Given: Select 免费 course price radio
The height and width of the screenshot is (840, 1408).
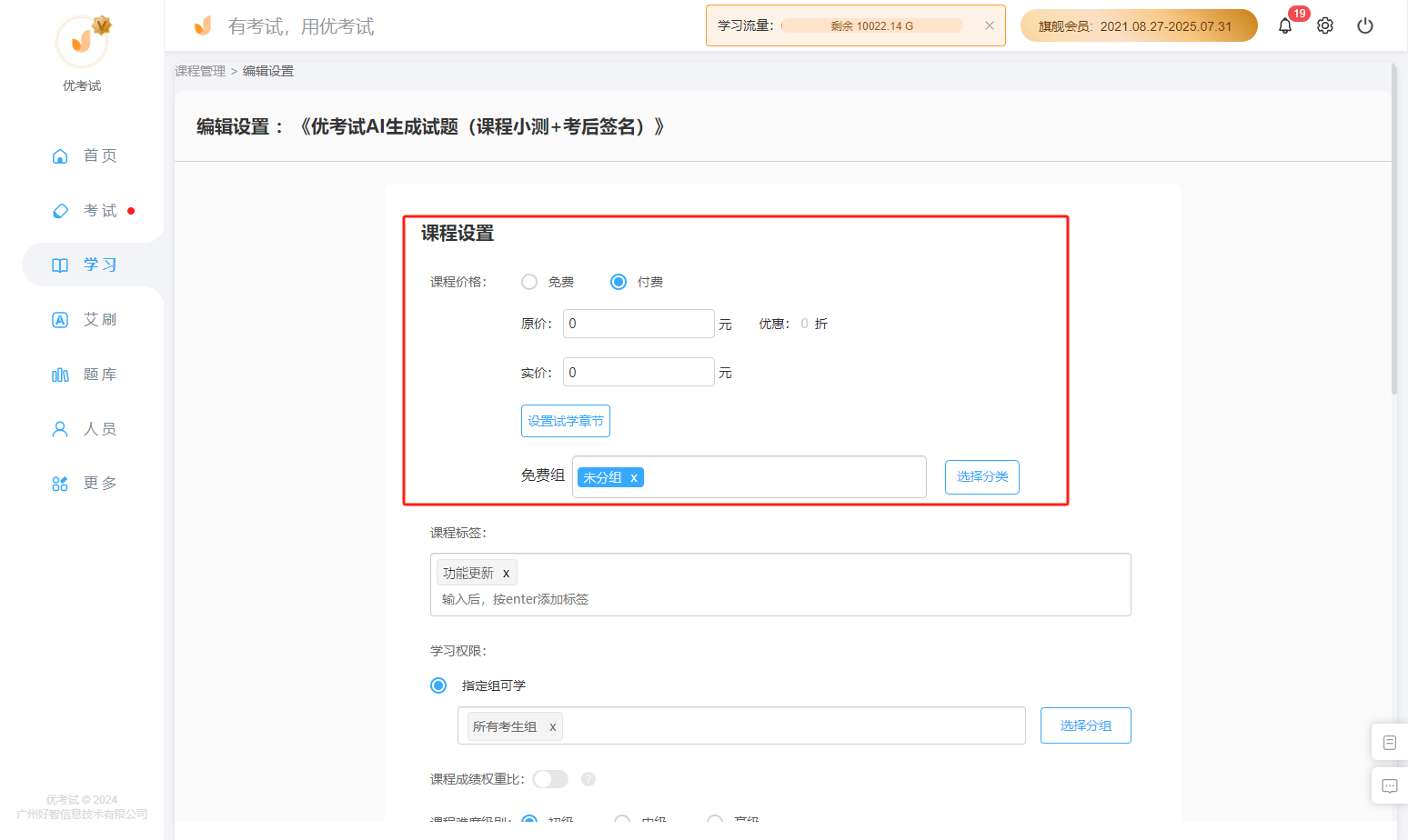Looking at the screenshot, I should point(529,282).
